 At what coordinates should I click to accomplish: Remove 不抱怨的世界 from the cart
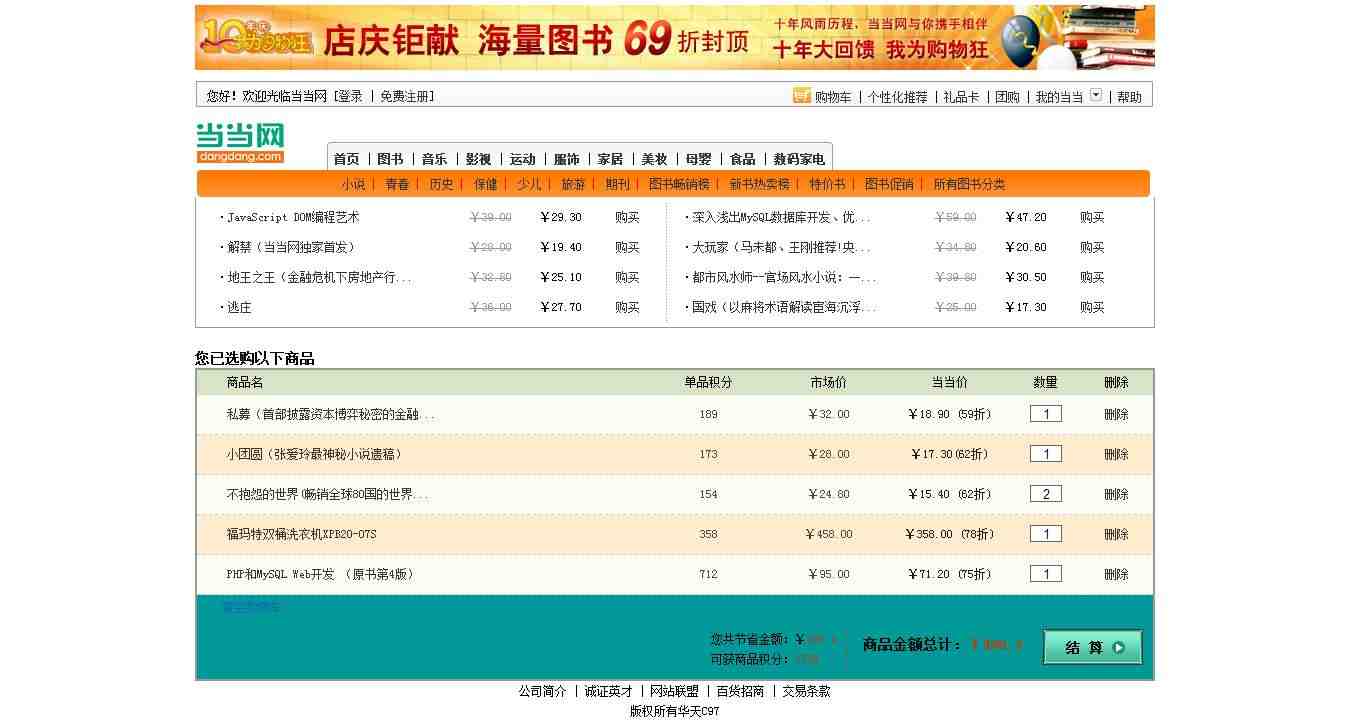pyautogui.click(x=1116, y=494)
